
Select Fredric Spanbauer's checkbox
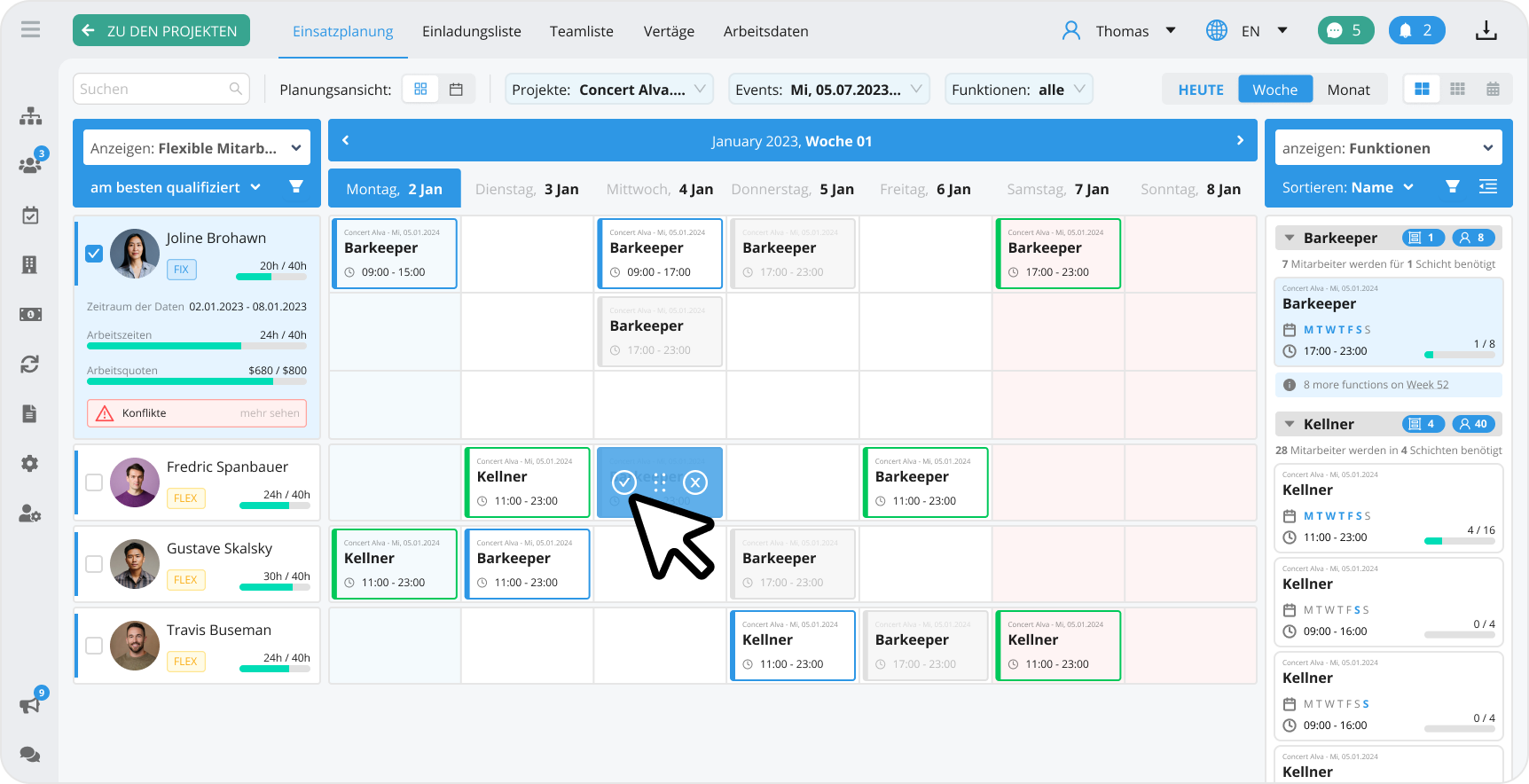(94, 482)
